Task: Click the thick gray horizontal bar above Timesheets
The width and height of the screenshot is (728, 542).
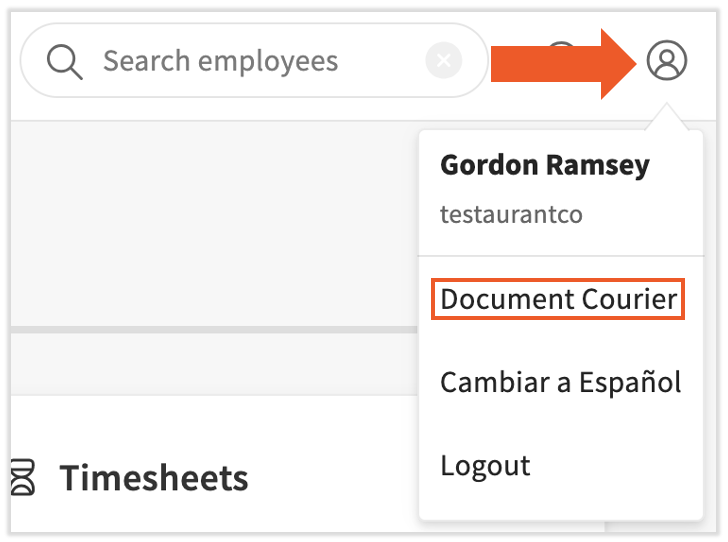Action: tap(200, 329)
